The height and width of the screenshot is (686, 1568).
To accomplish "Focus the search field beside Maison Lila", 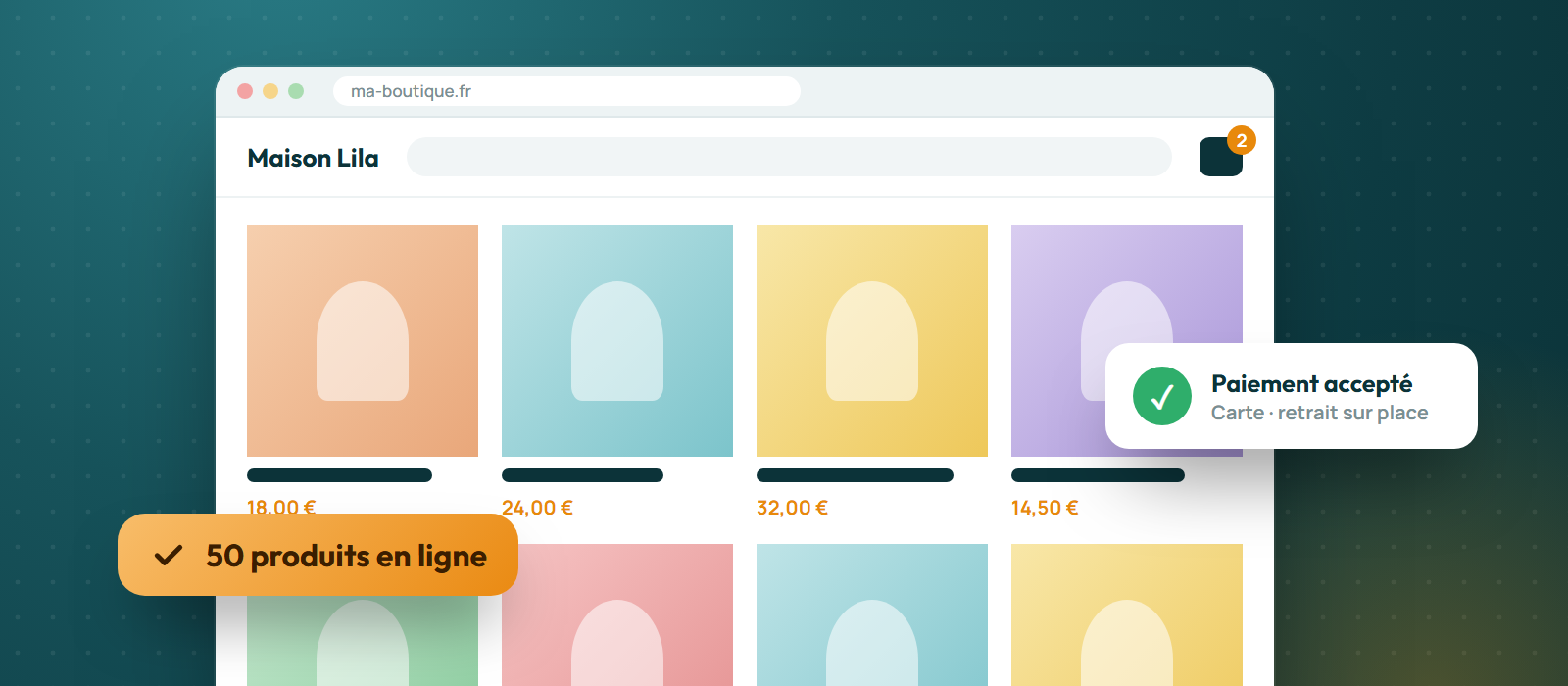I will (x=789, y=157).
